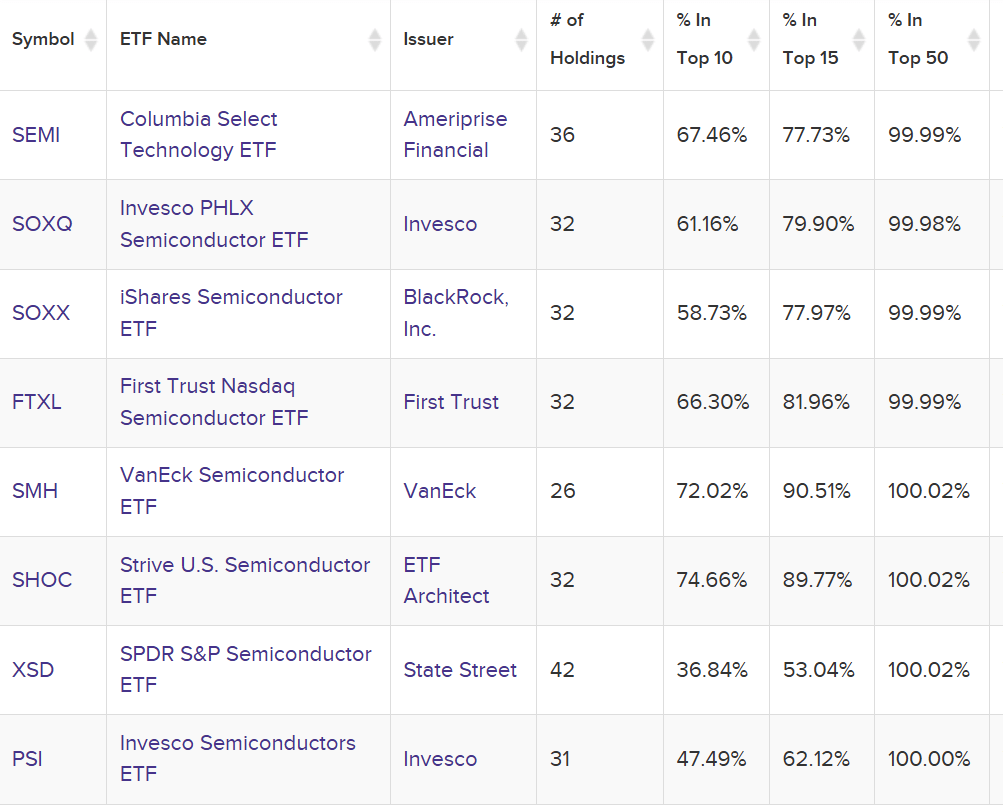
Task: Open the SPDR S&P Semiconductor ETF link
Action: coord(244,669)
